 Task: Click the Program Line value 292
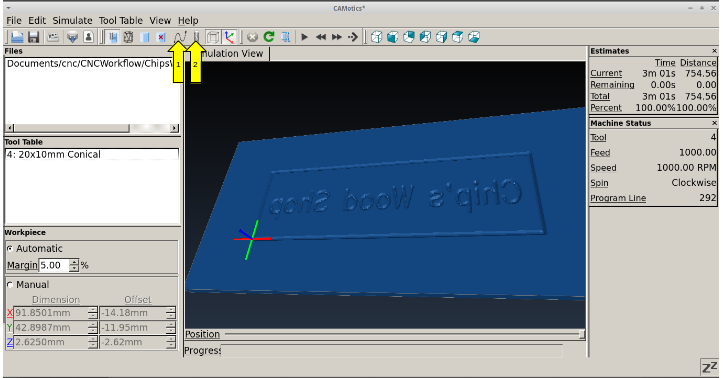708,198
